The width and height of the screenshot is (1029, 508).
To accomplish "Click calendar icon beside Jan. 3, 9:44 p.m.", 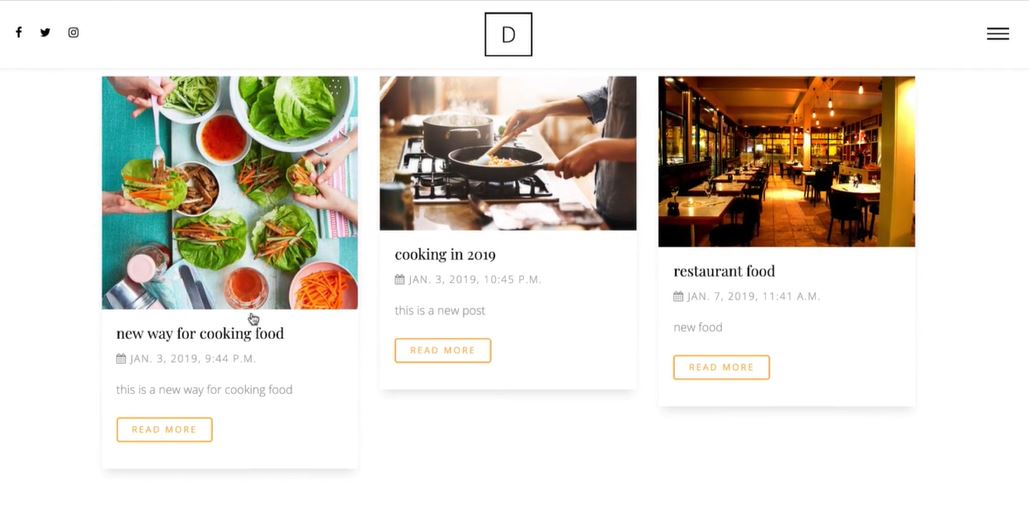I will click(x=121, y=358).
